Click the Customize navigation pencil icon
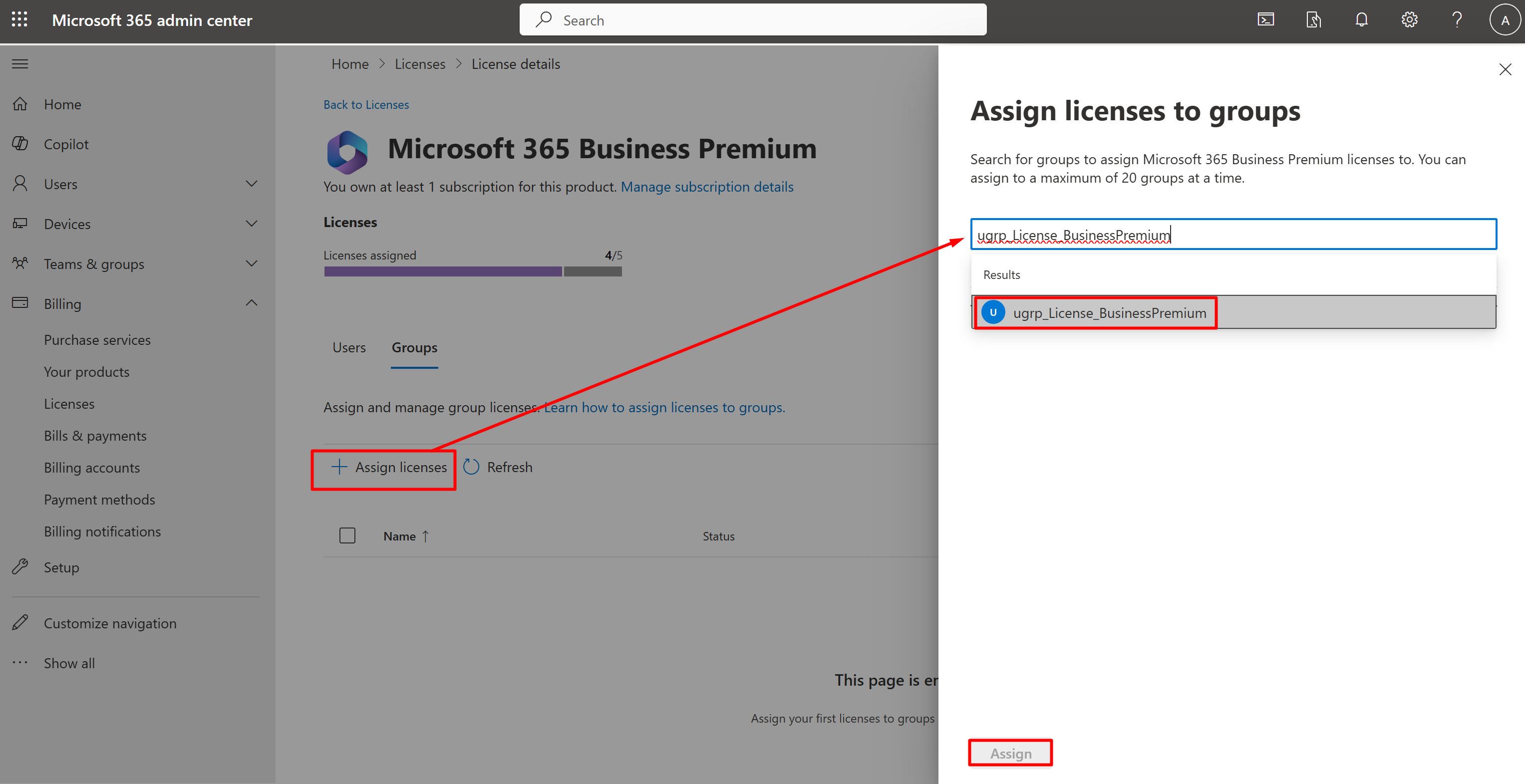Viewport: 1525px width, 784px height. point(20,622)
